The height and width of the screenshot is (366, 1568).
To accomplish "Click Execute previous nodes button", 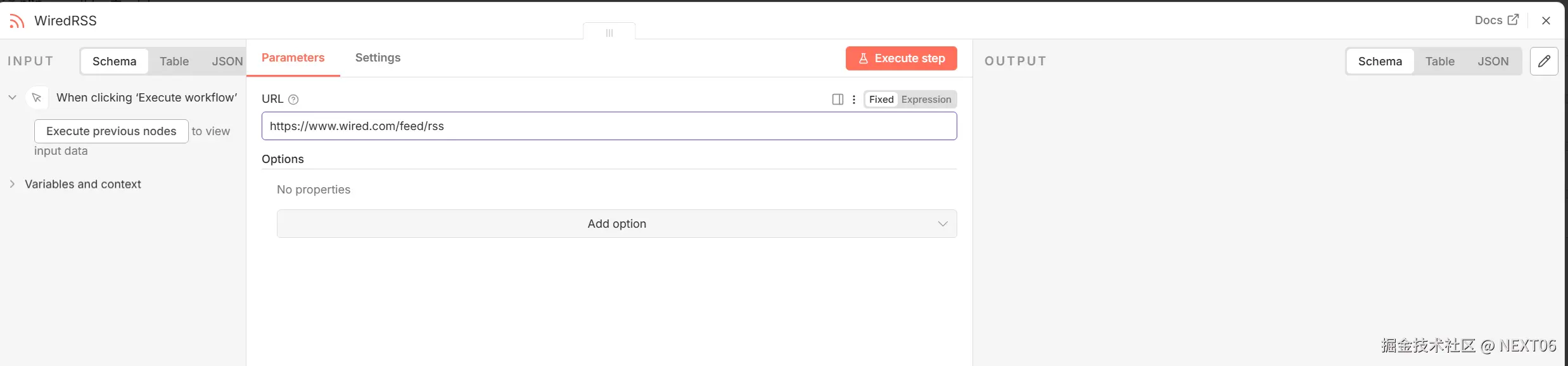I will (111, 131).
